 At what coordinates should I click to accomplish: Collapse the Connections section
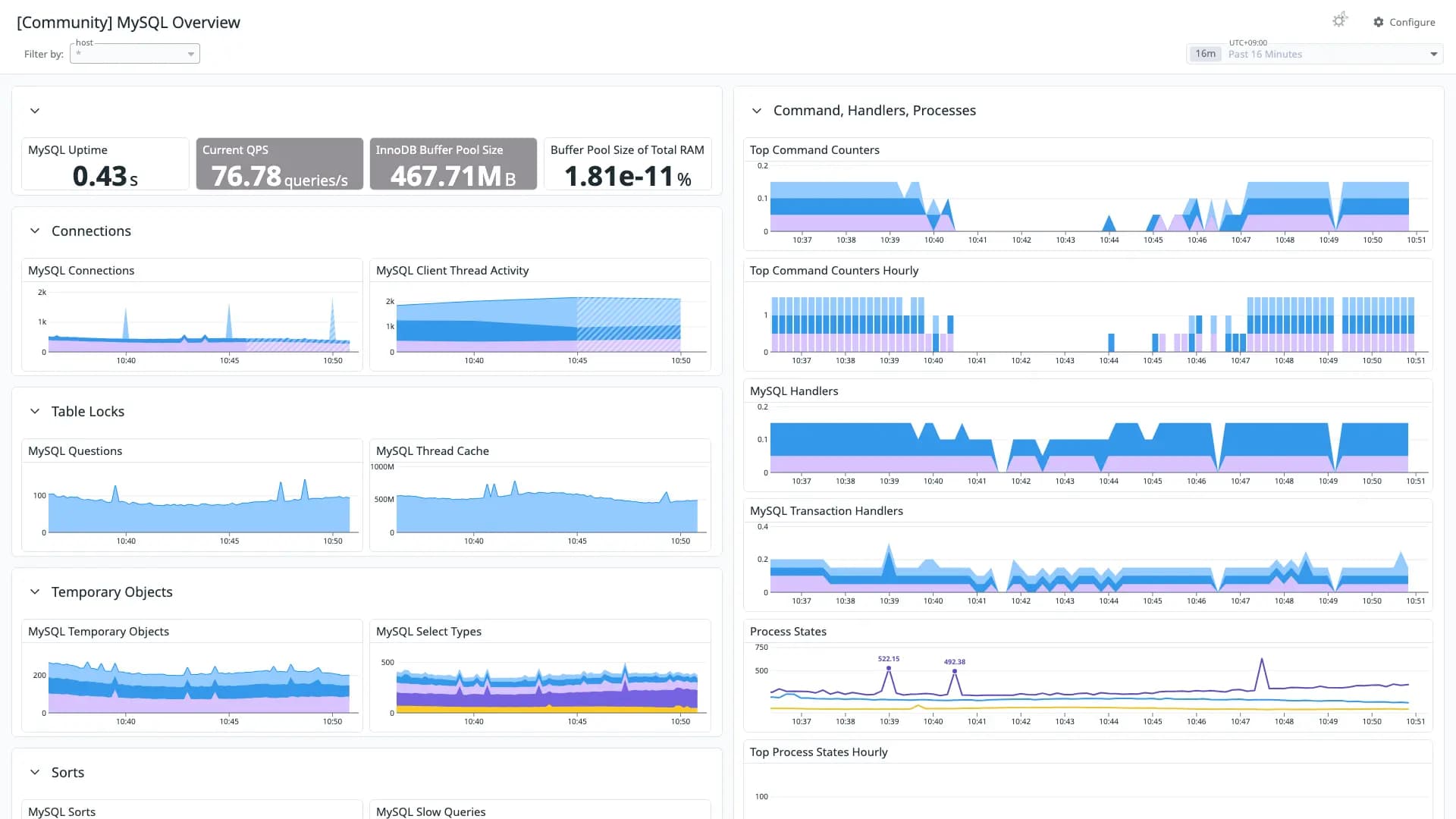click(35, 231)
